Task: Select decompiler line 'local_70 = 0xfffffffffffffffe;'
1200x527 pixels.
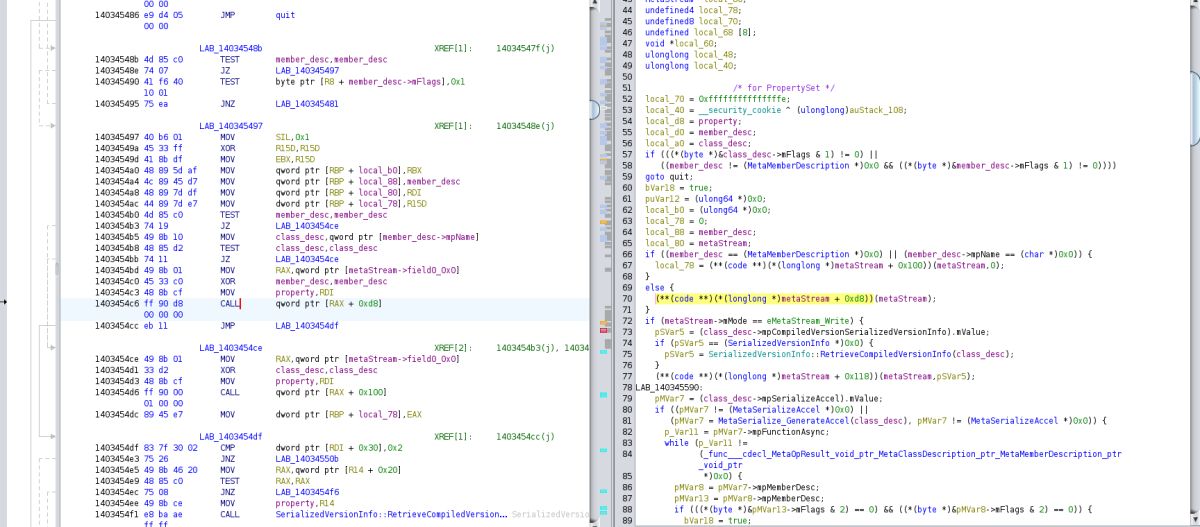Action: (717, 99)
